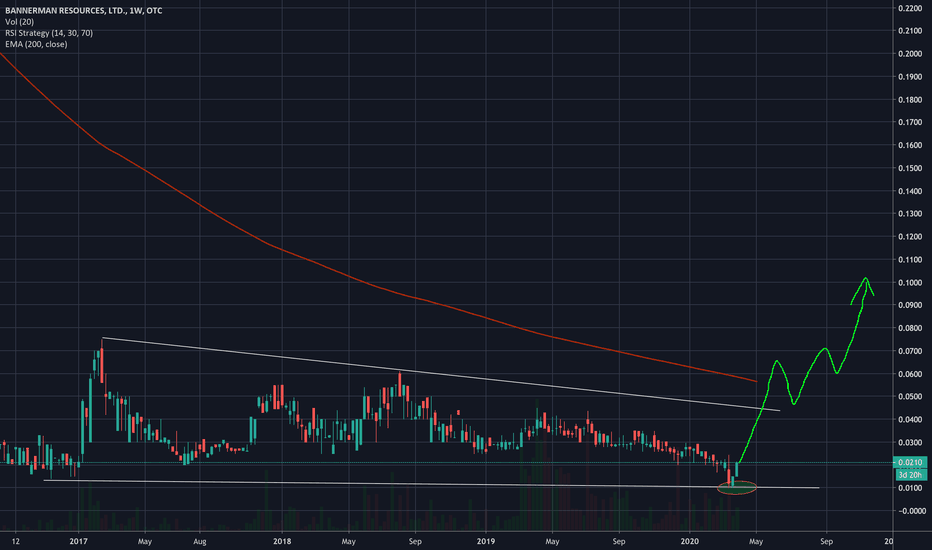Screen dimensions: 932x550
Task: Click the 0.0400 price axis label
Action: pos(910,420)
